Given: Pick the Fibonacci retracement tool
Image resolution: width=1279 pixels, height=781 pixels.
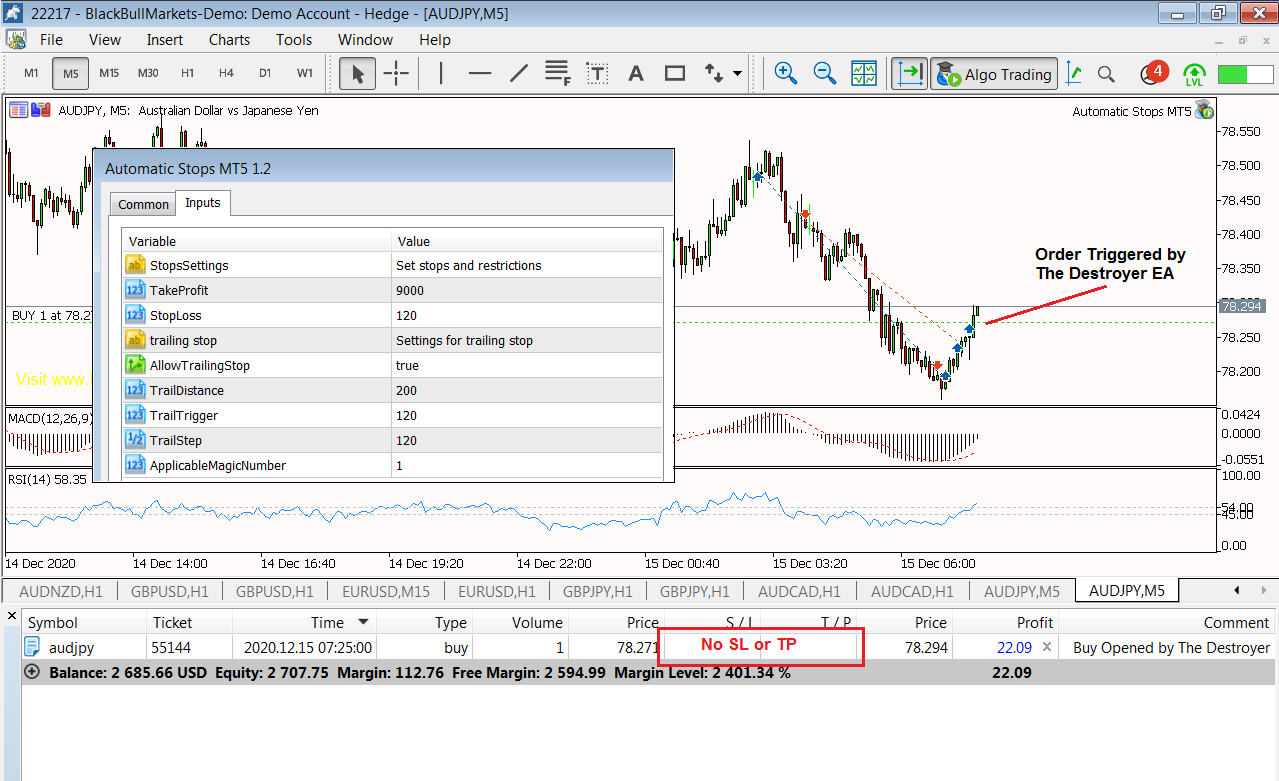Looking at the screenshot, I should 557,73.
